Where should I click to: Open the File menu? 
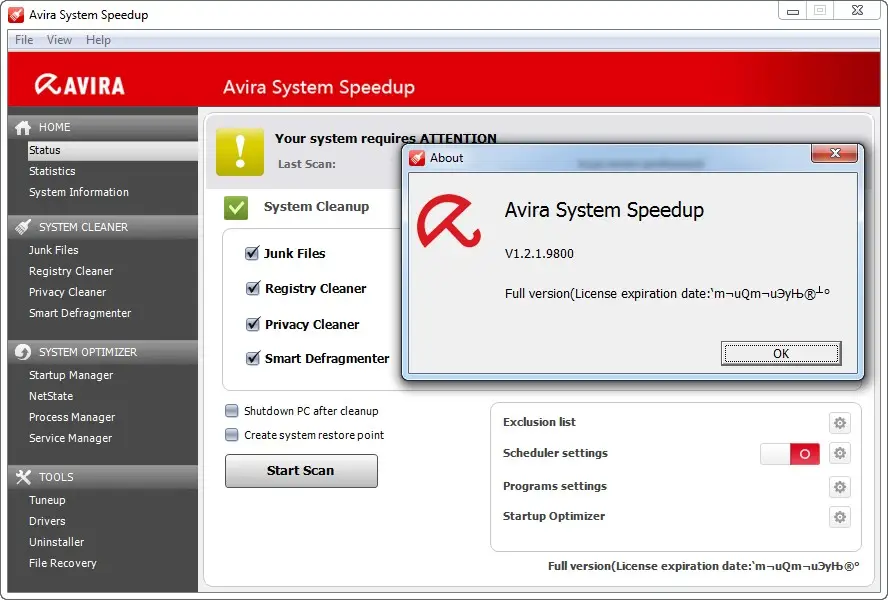(24, 40)
